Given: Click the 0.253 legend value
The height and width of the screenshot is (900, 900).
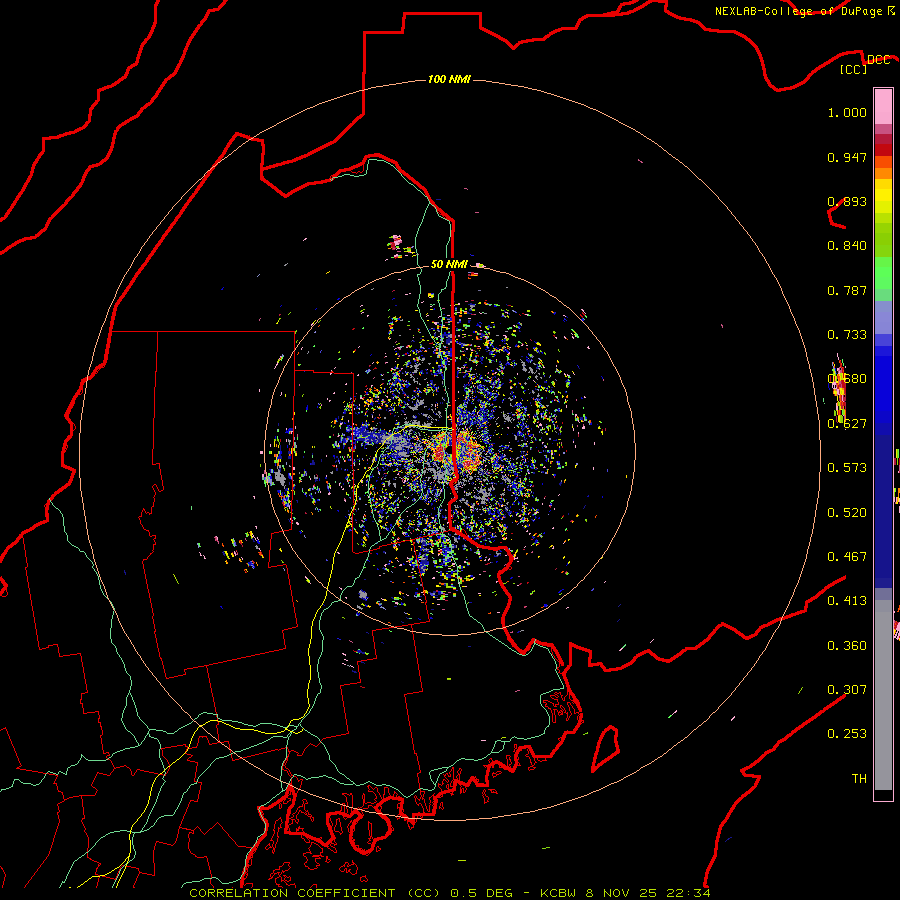Looking at the screenshot, I should (847, 734).
